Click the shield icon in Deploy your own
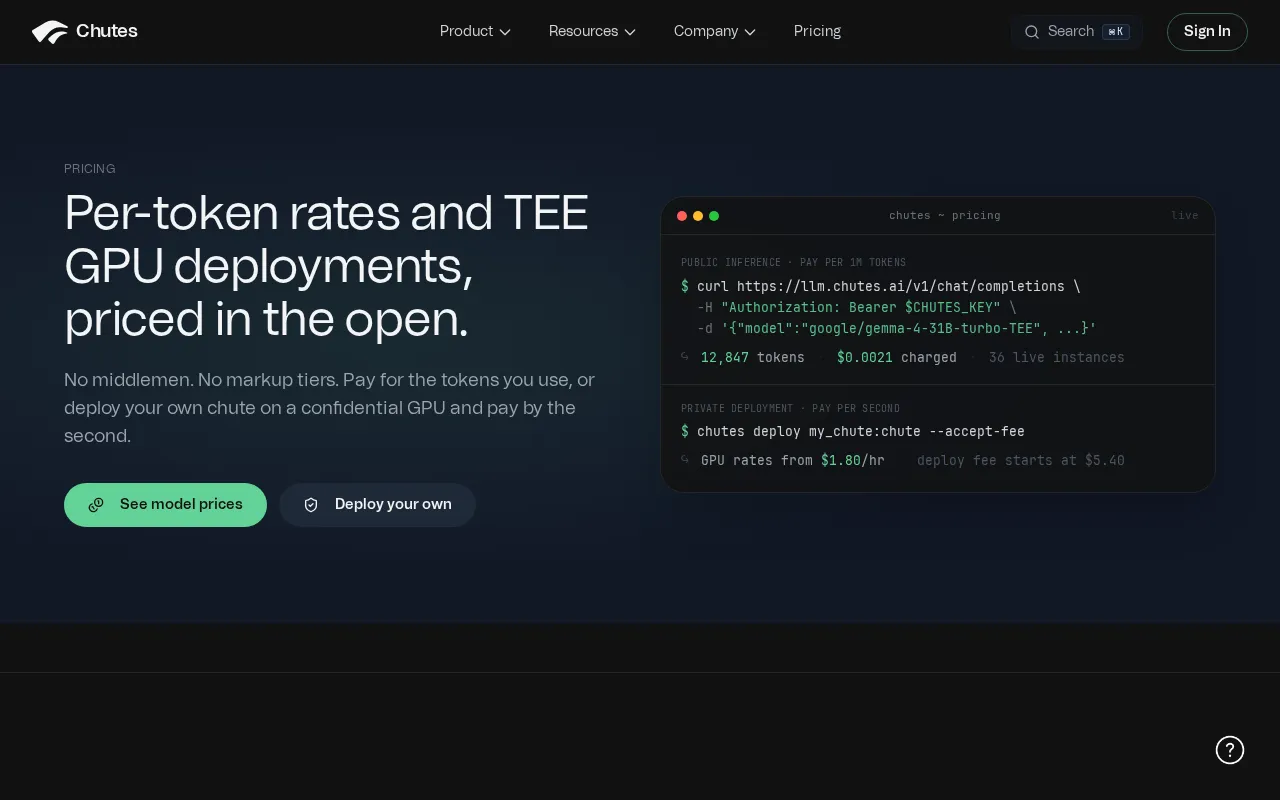This screenshot has height=800, width=1280. [311, 505]
